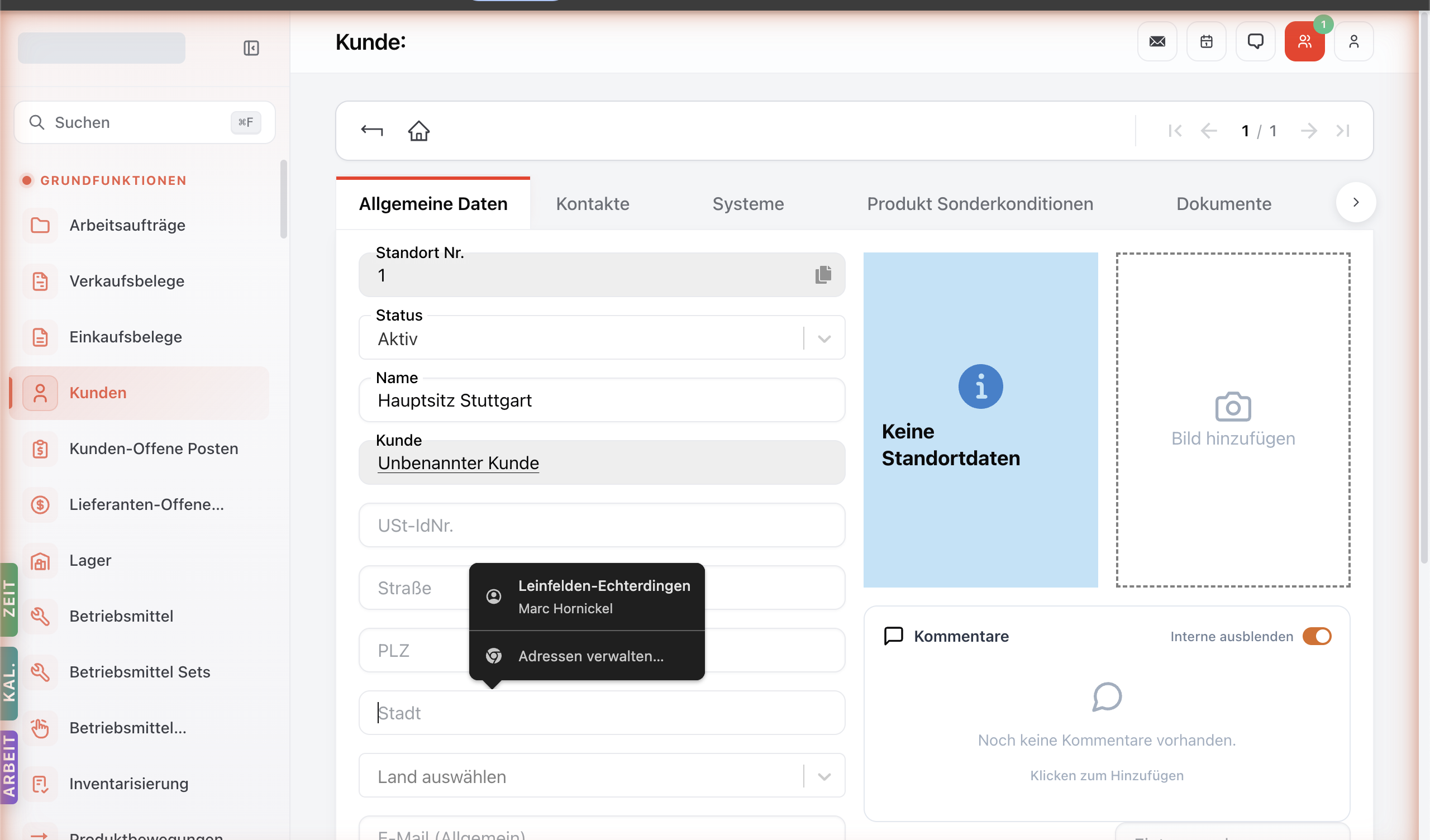Open Produkt Sonderkonditionen tab
Image resolution: width=1430 pixels, height=840 pixels.
(x=980, y=203)
